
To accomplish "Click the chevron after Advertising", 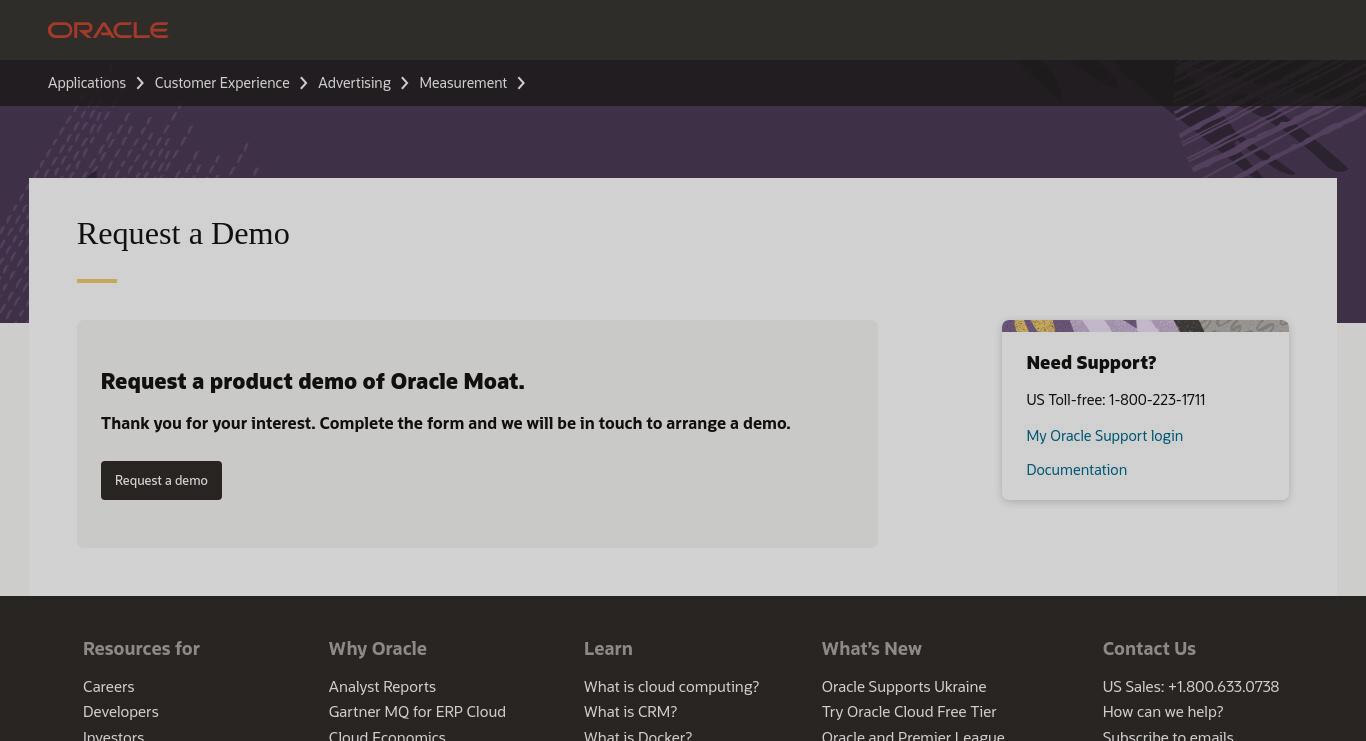I will (405, 83).
